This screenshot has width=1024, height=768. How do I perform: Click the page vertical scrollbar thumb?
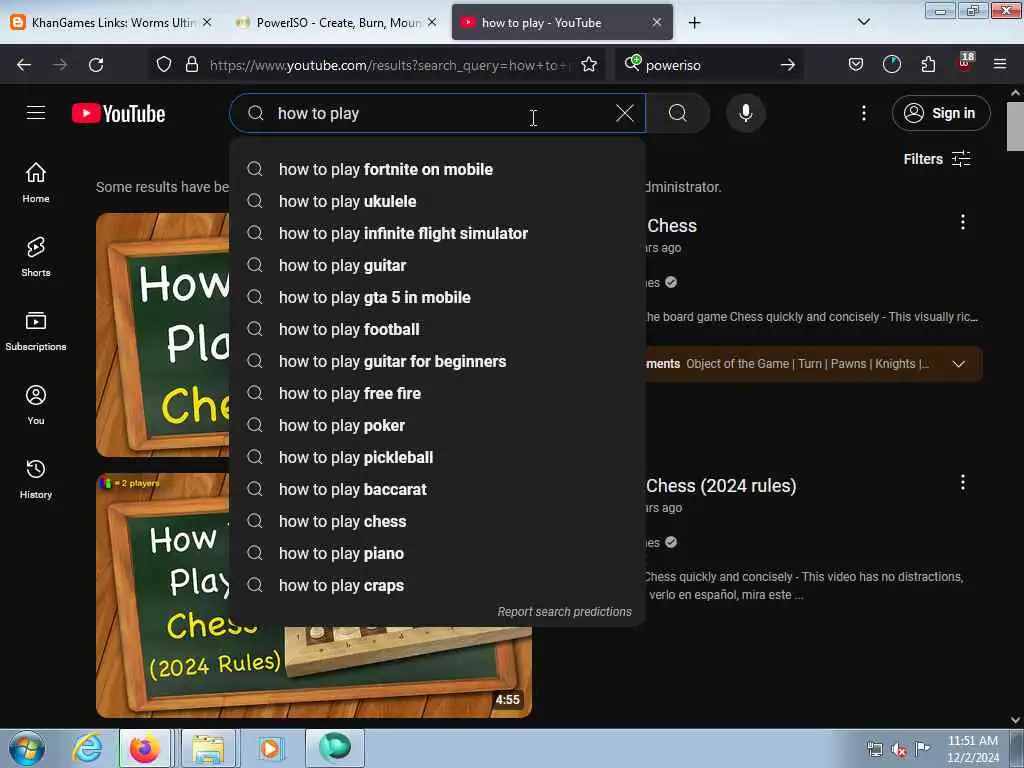(x=1015, y=126)
